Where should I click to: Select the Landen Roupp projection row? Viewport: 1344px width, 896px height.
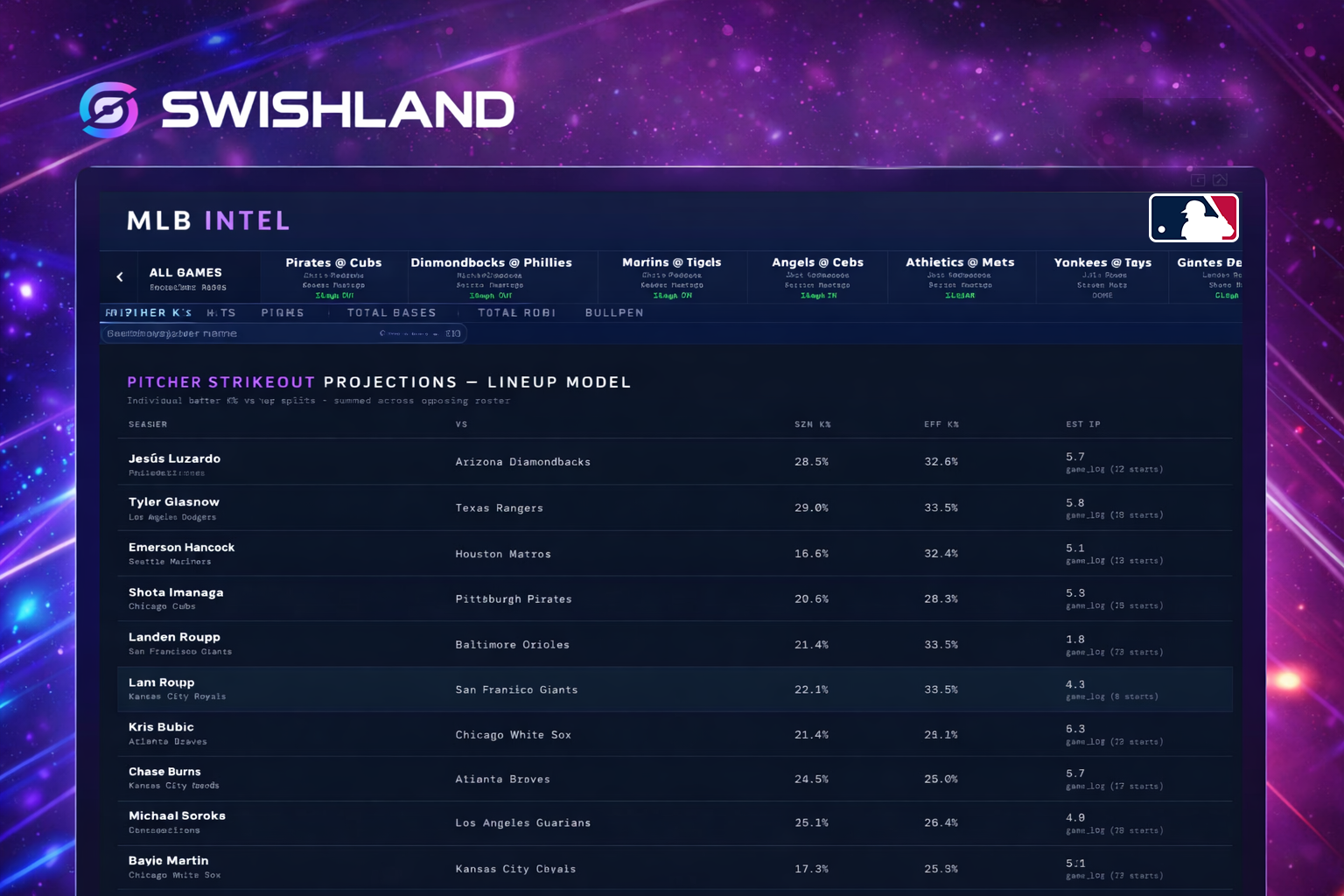point(612,643)
